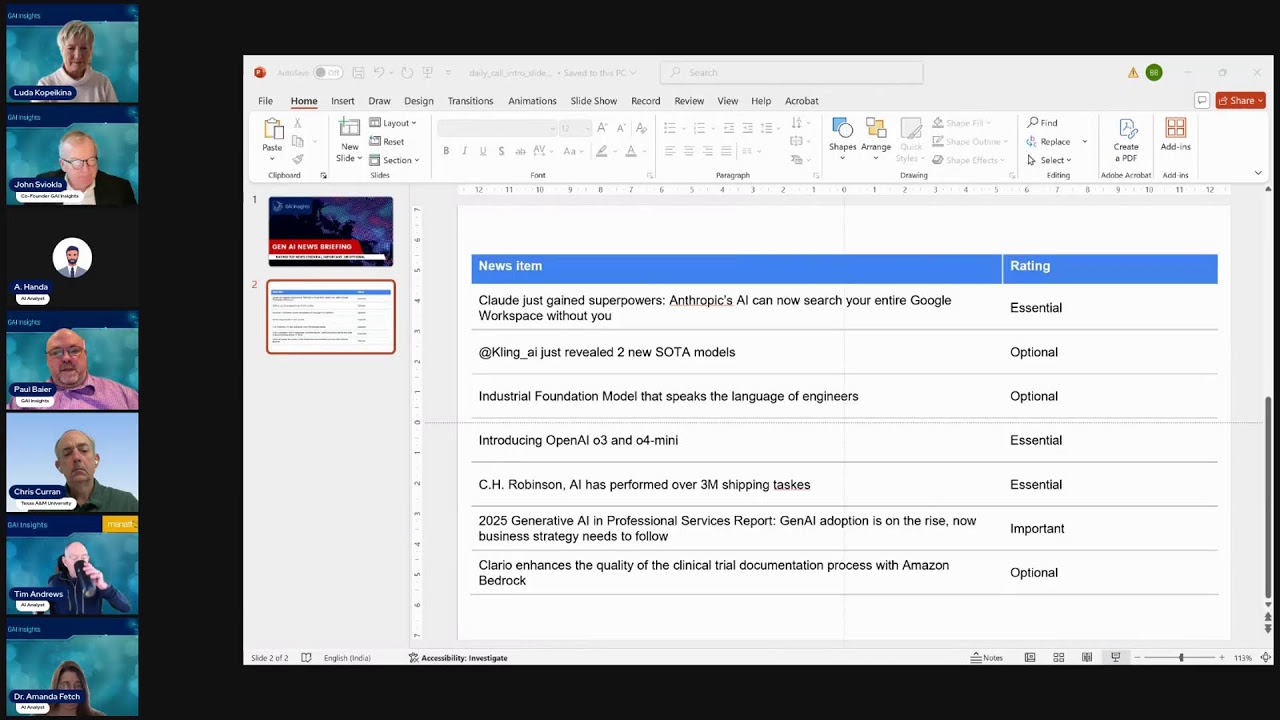Open the File menu
Image resolution: width=1280 pixels, height=720 pixels.
(265, 101)
